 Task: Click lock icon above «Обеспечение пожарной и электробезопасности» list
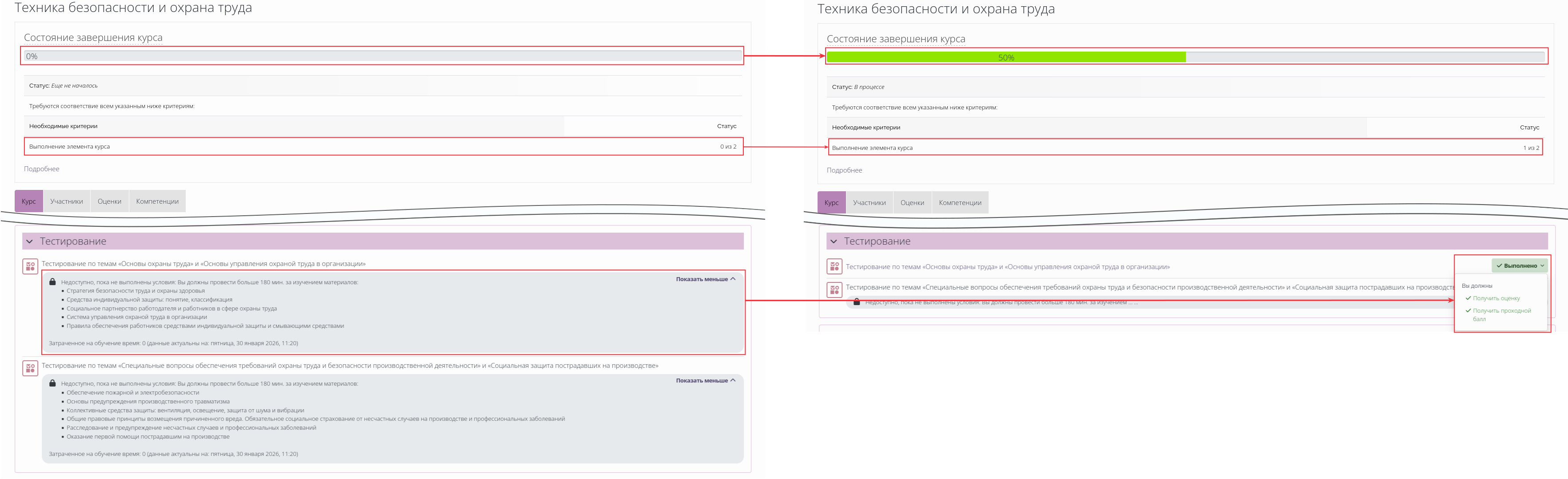[53, 383]
